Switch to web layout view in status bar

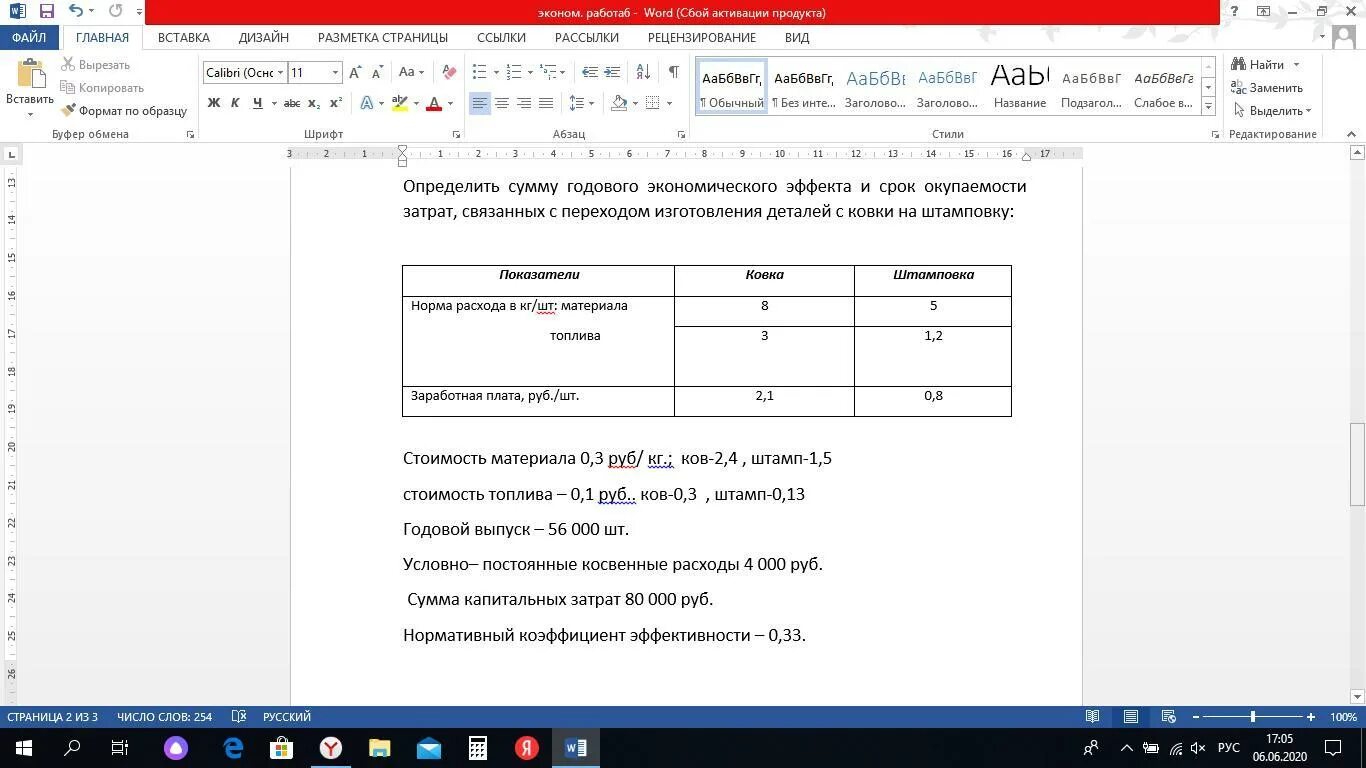[1168, 717]
